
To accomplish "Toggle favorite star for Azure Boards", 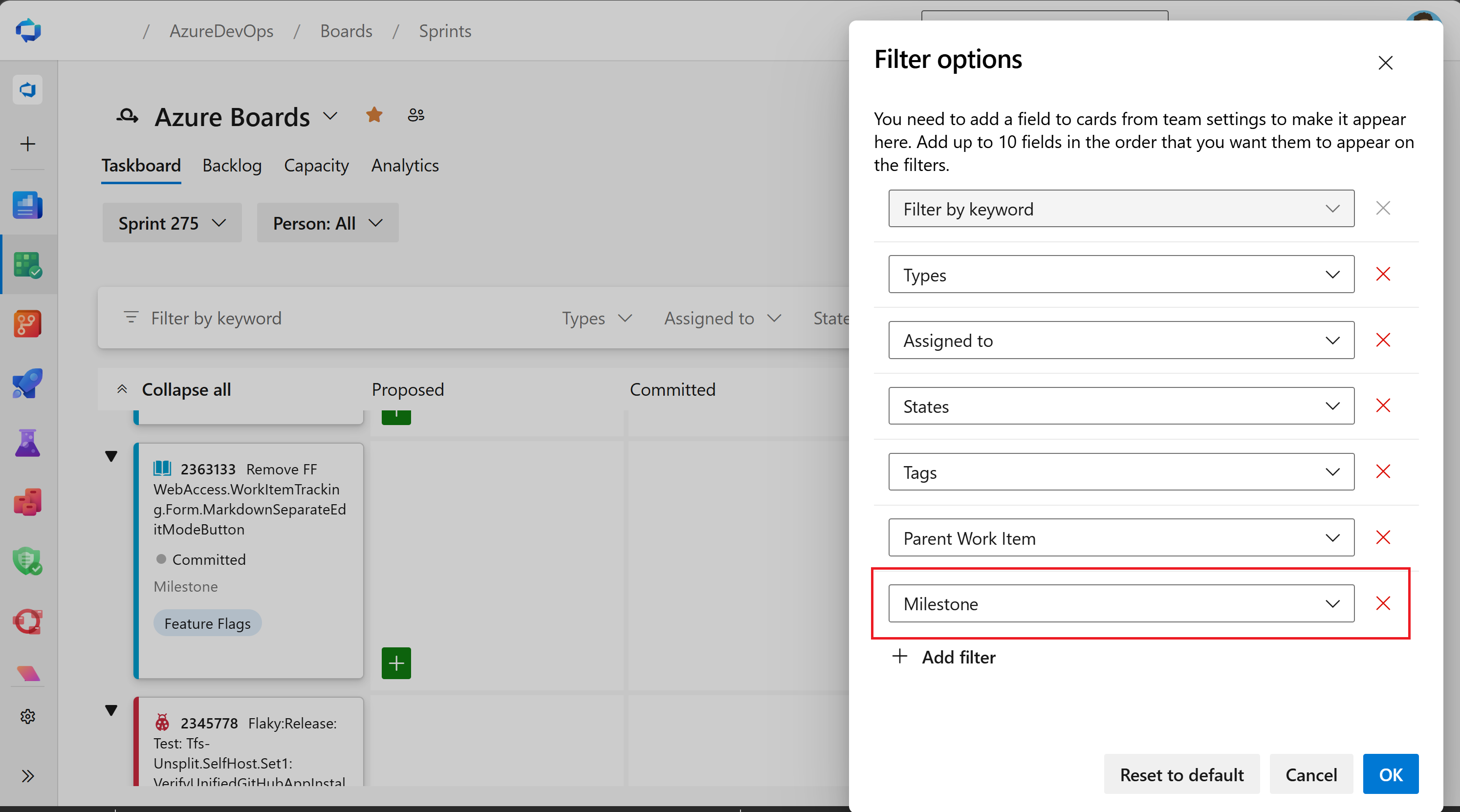I will click(x=374, y=115).
